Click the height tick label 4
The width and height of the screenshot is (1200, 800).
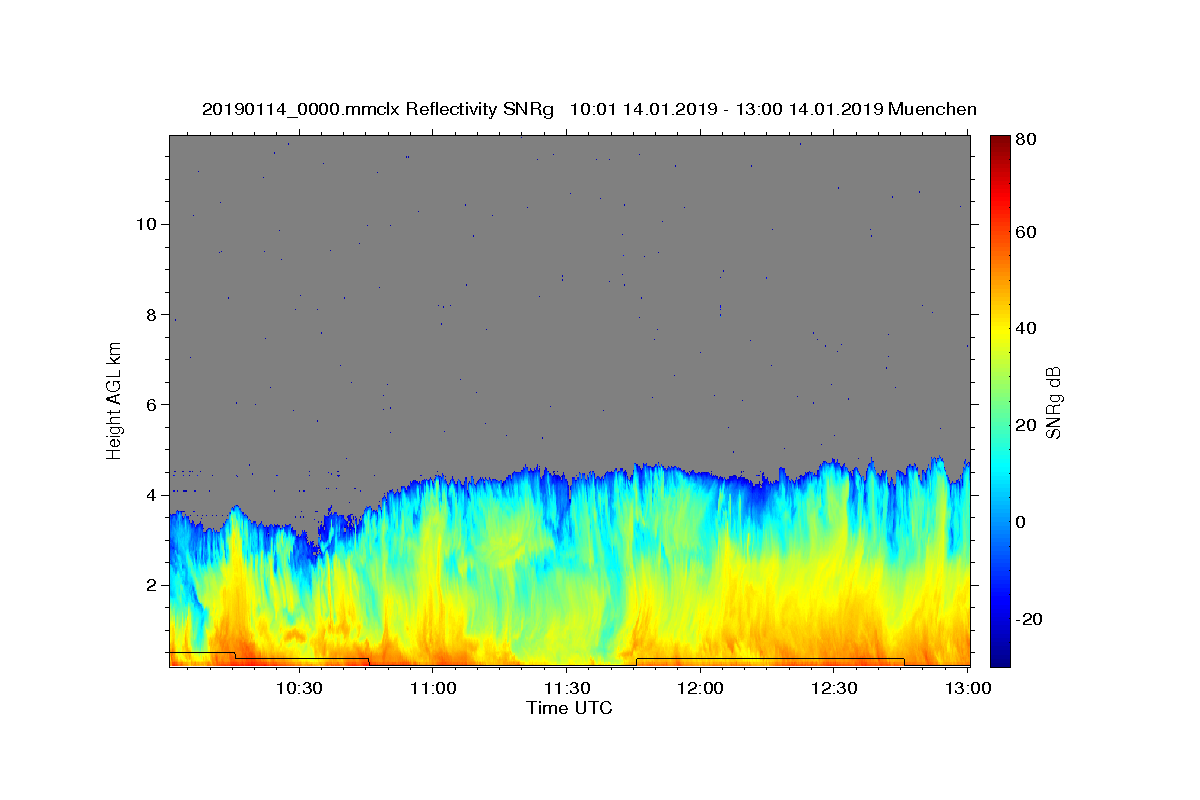tap(150, 494)
